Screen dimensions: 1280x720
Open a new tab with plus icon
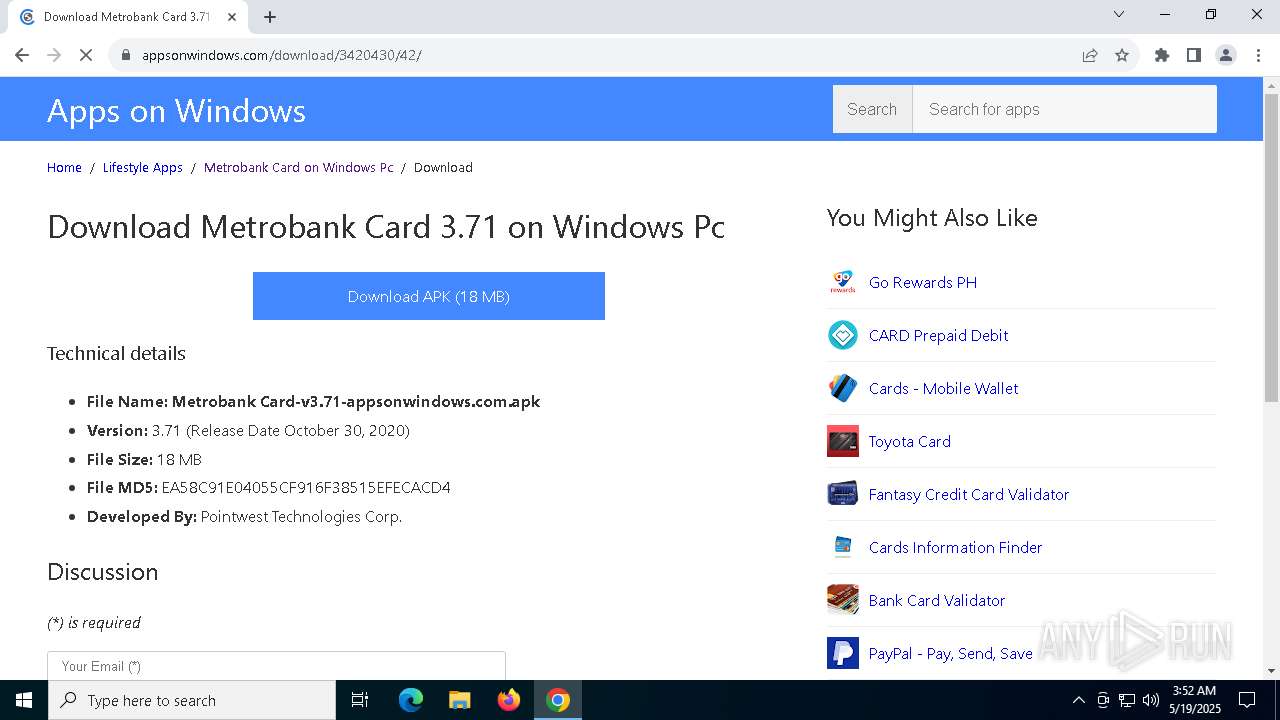pos(270,16)
